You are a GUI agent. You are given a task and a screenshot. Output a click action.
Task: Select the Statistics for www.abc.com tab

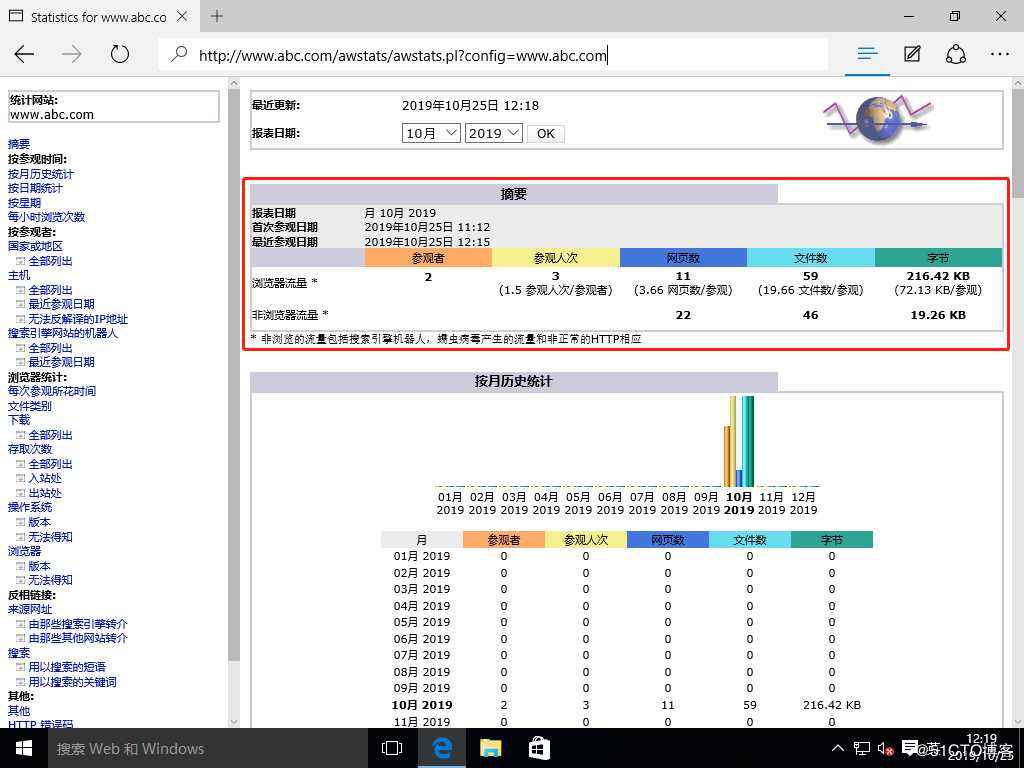[x=98, y=17]
